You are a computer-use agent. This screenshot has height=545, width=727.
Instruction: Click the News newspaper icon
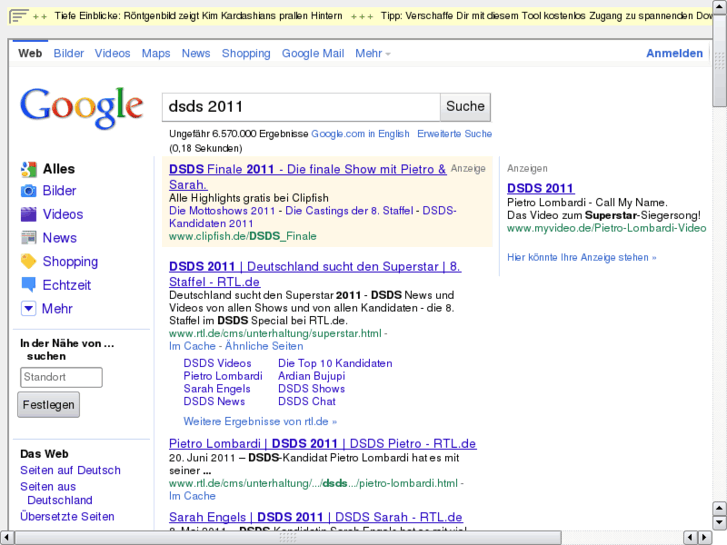[28, 238]
